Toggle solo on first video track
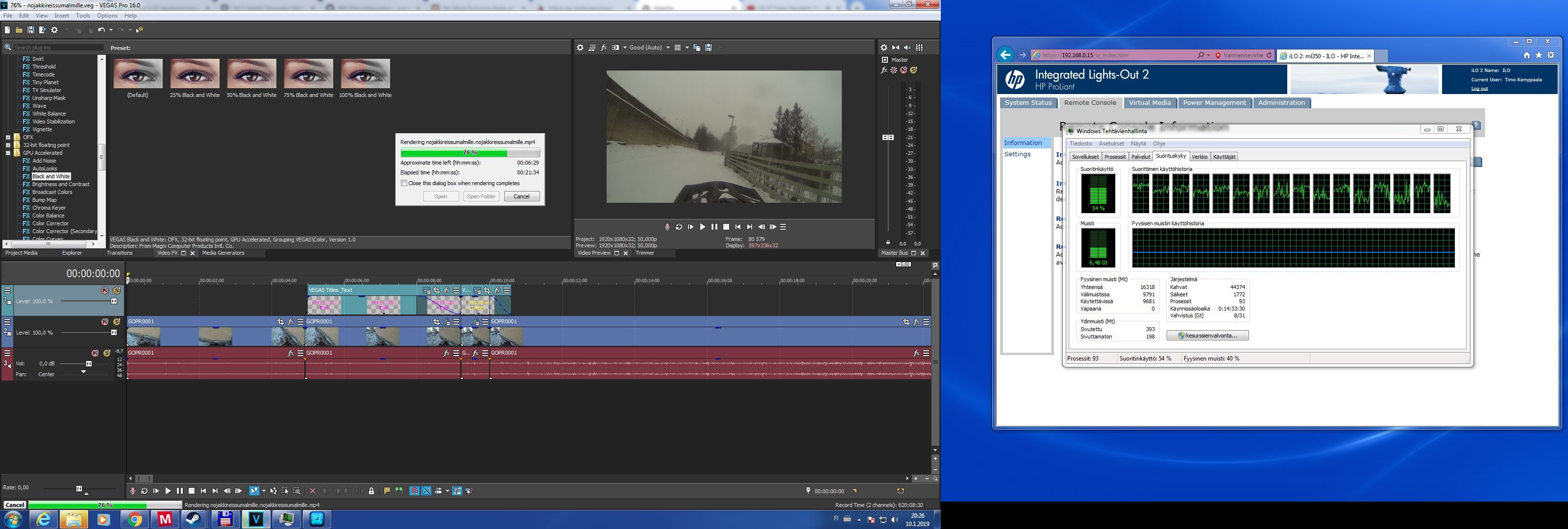1568x529 pixels. click(x=117, y=290)
